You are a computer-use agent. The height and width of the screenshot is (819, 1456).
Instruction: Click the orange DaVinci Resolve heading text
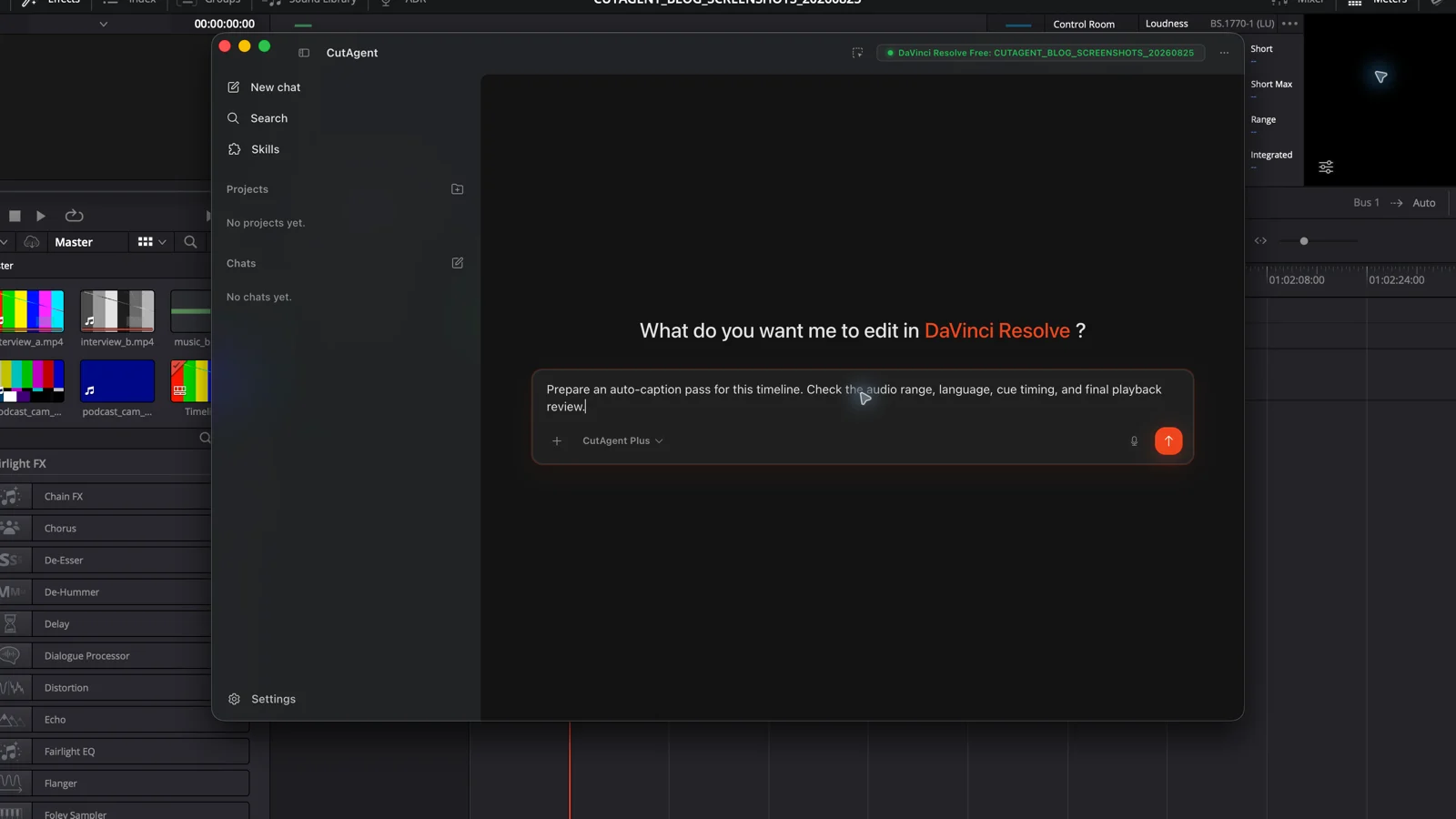pyautogui.click(x=997, y=331)
